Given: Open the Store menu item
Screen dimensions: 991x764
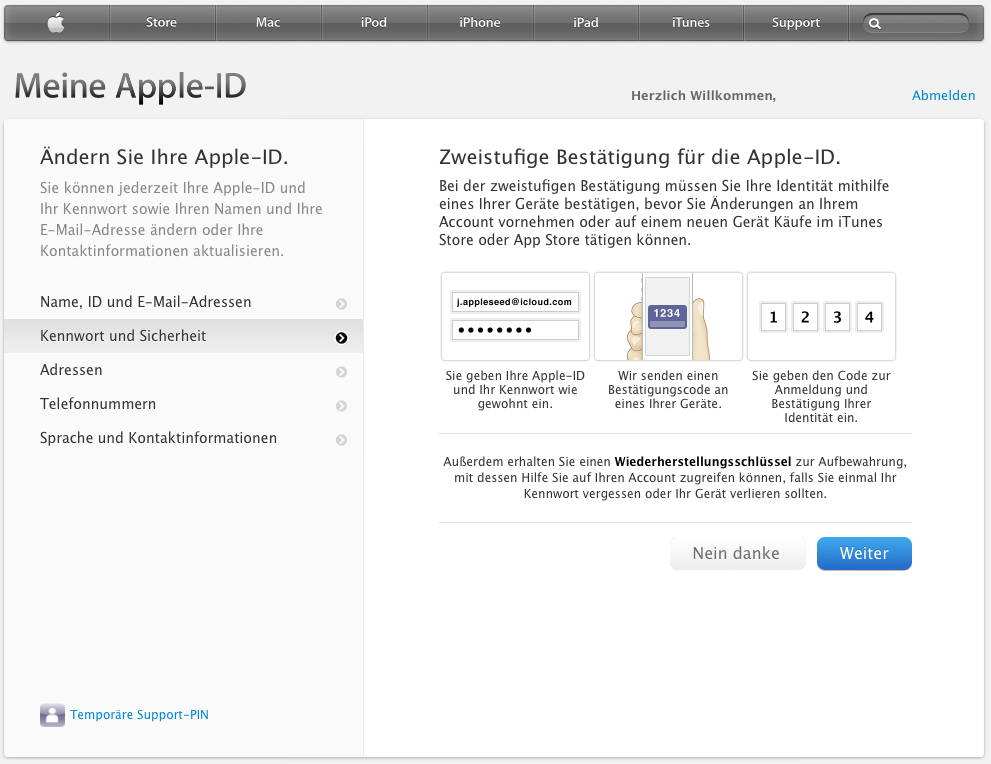Looking at the screenshot, I should click(x=162, y=23).
